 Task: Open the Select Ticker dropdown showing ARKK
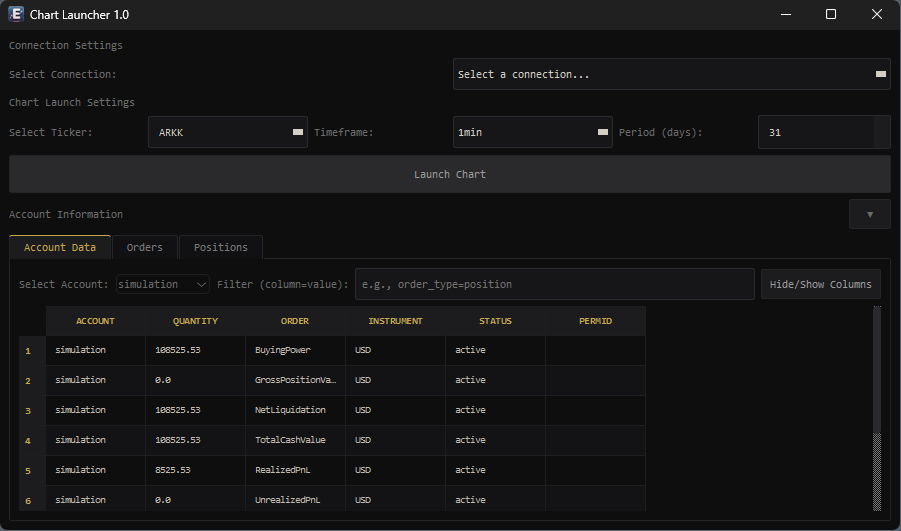[x=228, y=132]
